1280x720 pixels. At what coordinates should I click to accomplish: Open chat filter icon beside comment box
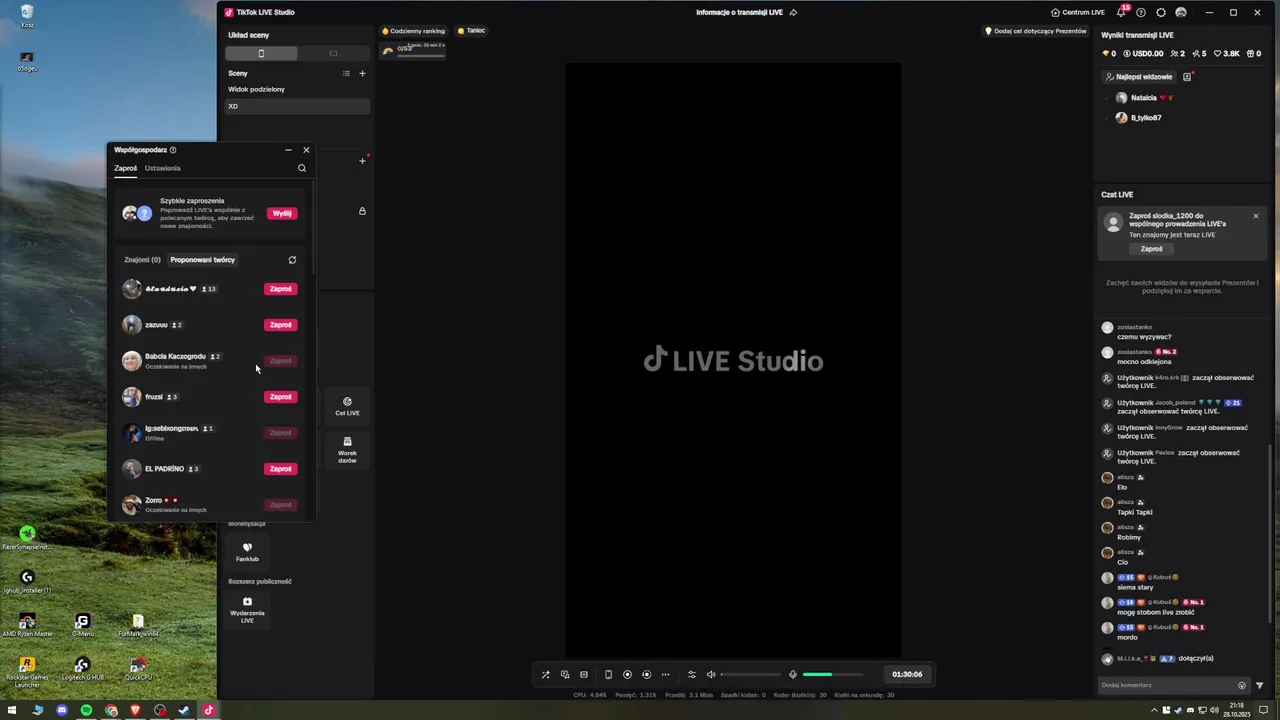pyautogui.click(x=1259, y=685)
